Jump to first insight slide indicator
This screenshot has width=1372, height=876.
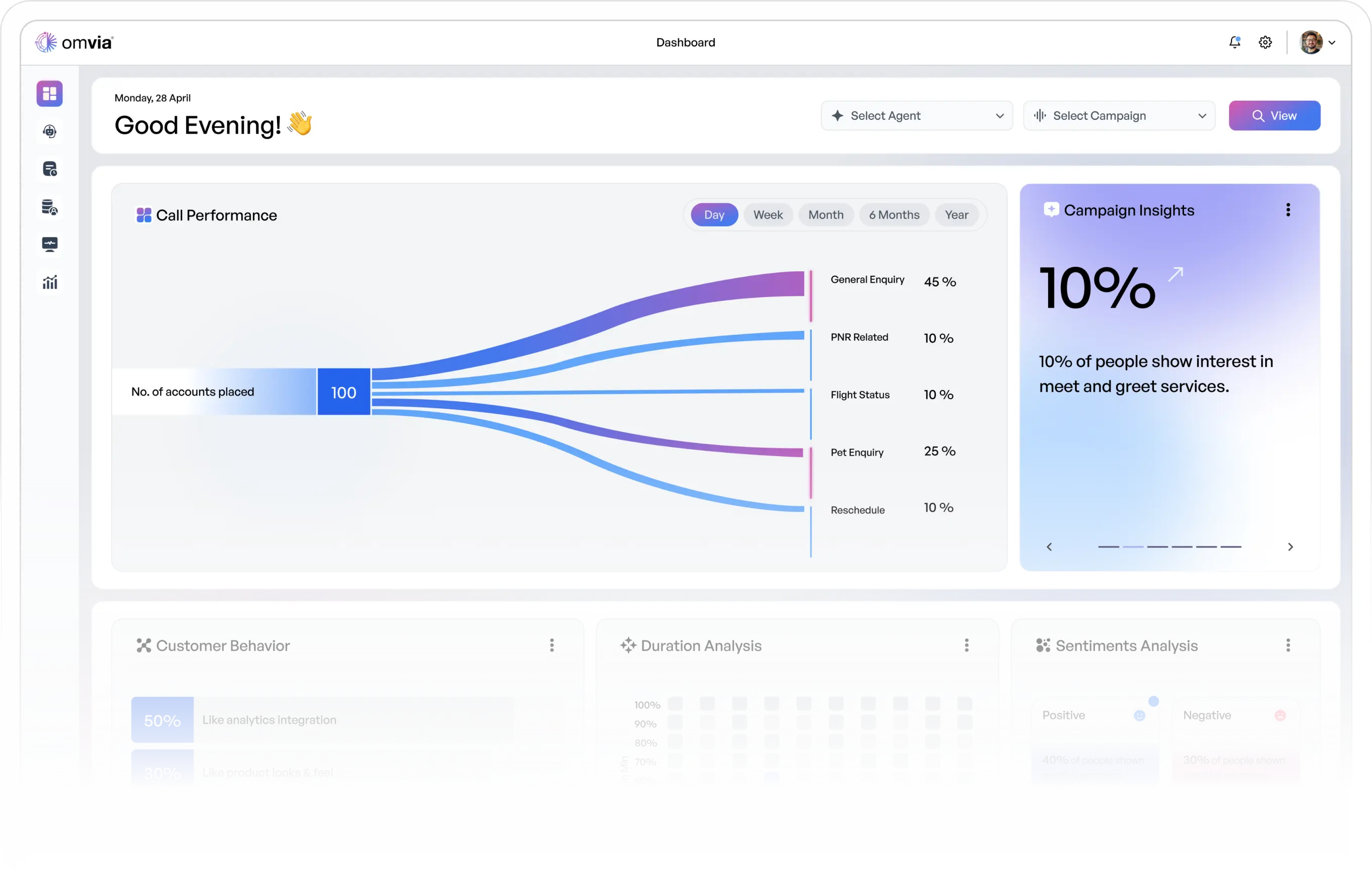(1108, 547)
